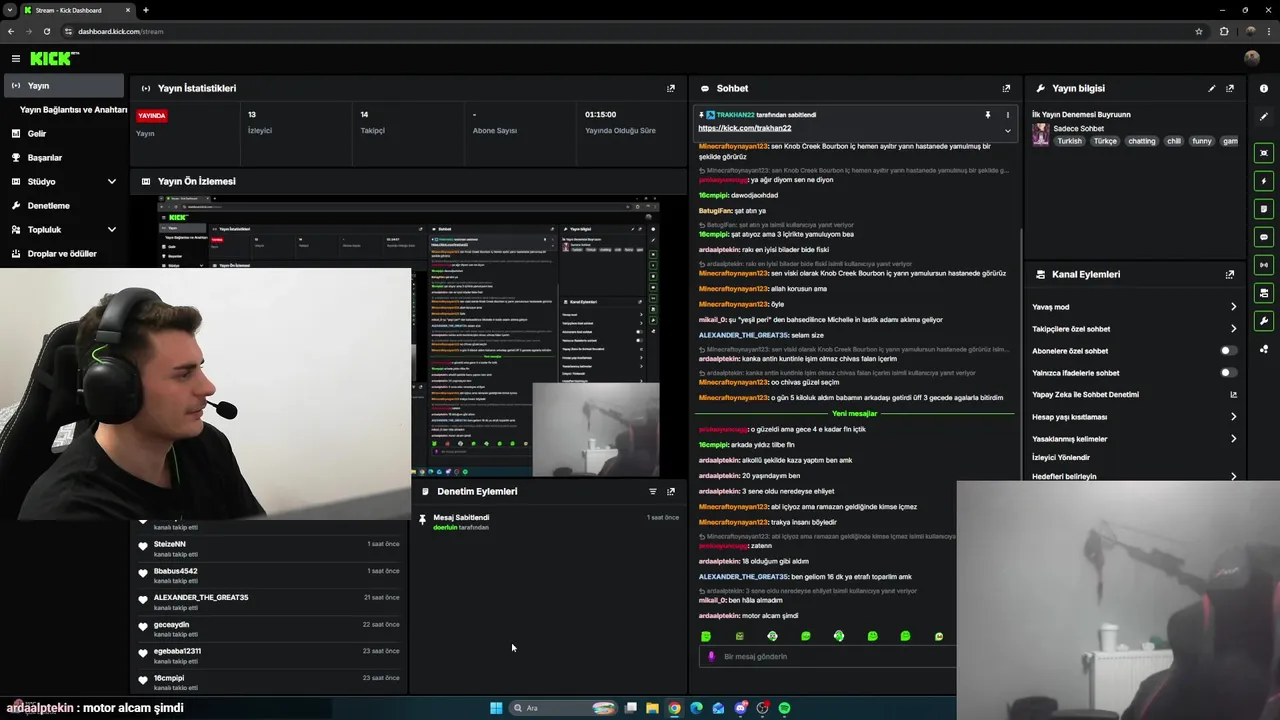Click İzleyici Yönlendir in Kanal Eylemleri
1280x720 pixels.
(x=1061, y=458)
